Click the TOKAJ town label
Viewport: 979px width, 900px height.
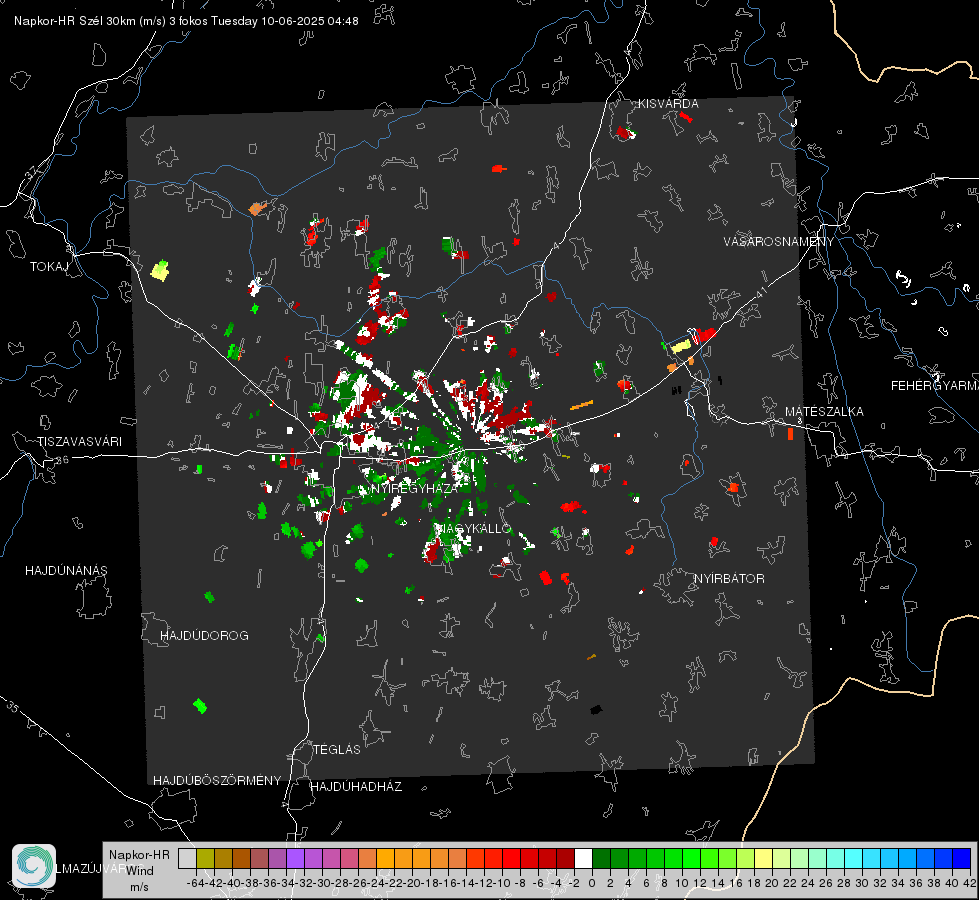coord(49,267)
